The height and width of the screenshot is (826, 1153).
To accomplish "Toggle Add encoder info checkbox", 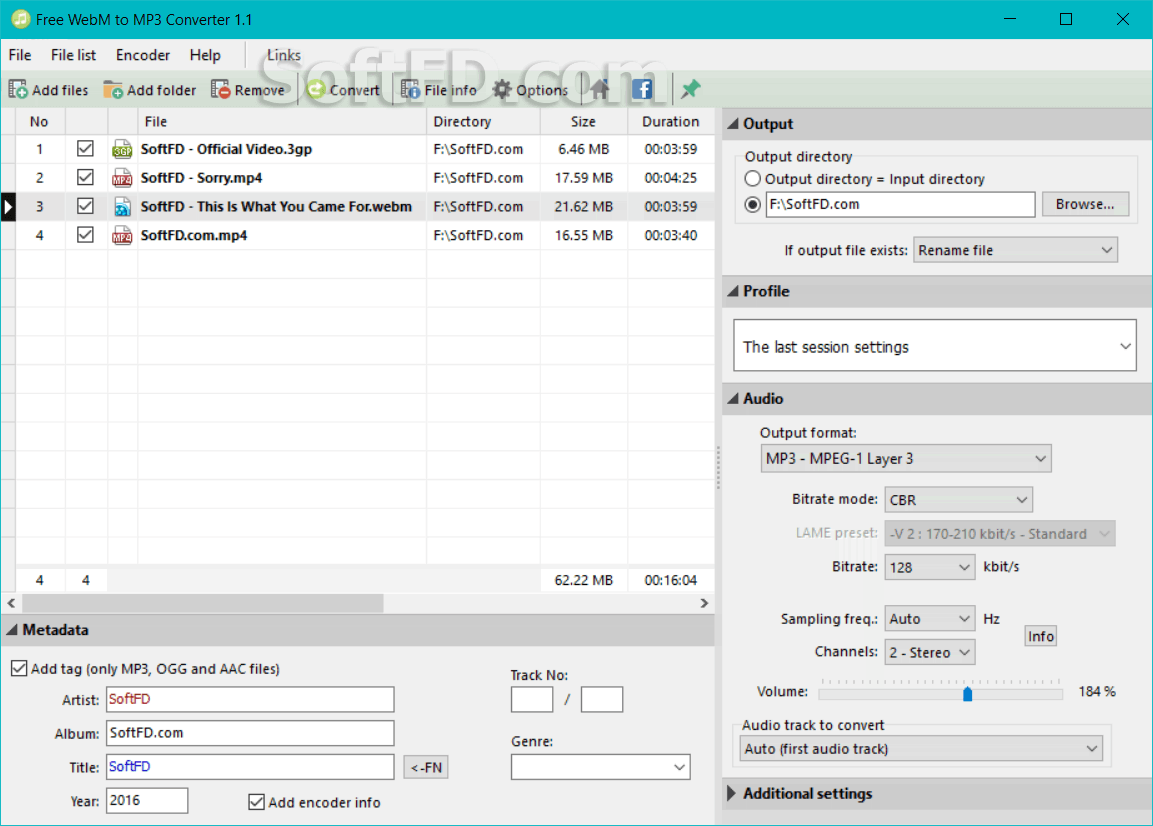I will point(257,802).
